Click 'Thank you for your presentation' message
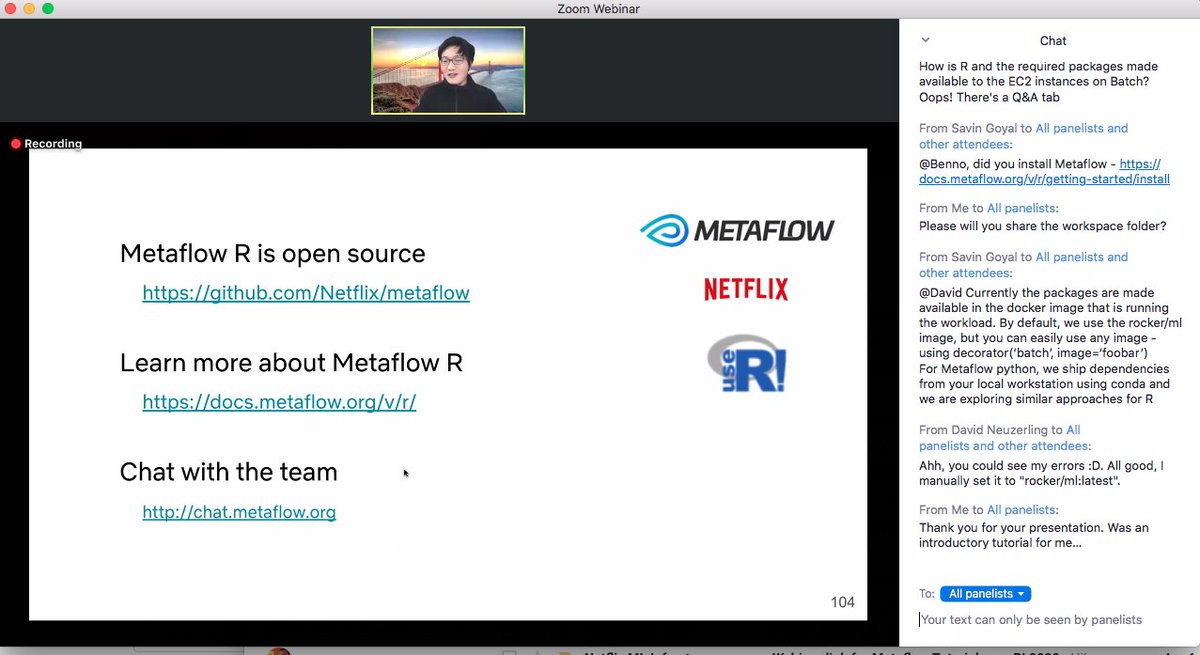This screenshot has height=655, width=1200. point(1034,535)
